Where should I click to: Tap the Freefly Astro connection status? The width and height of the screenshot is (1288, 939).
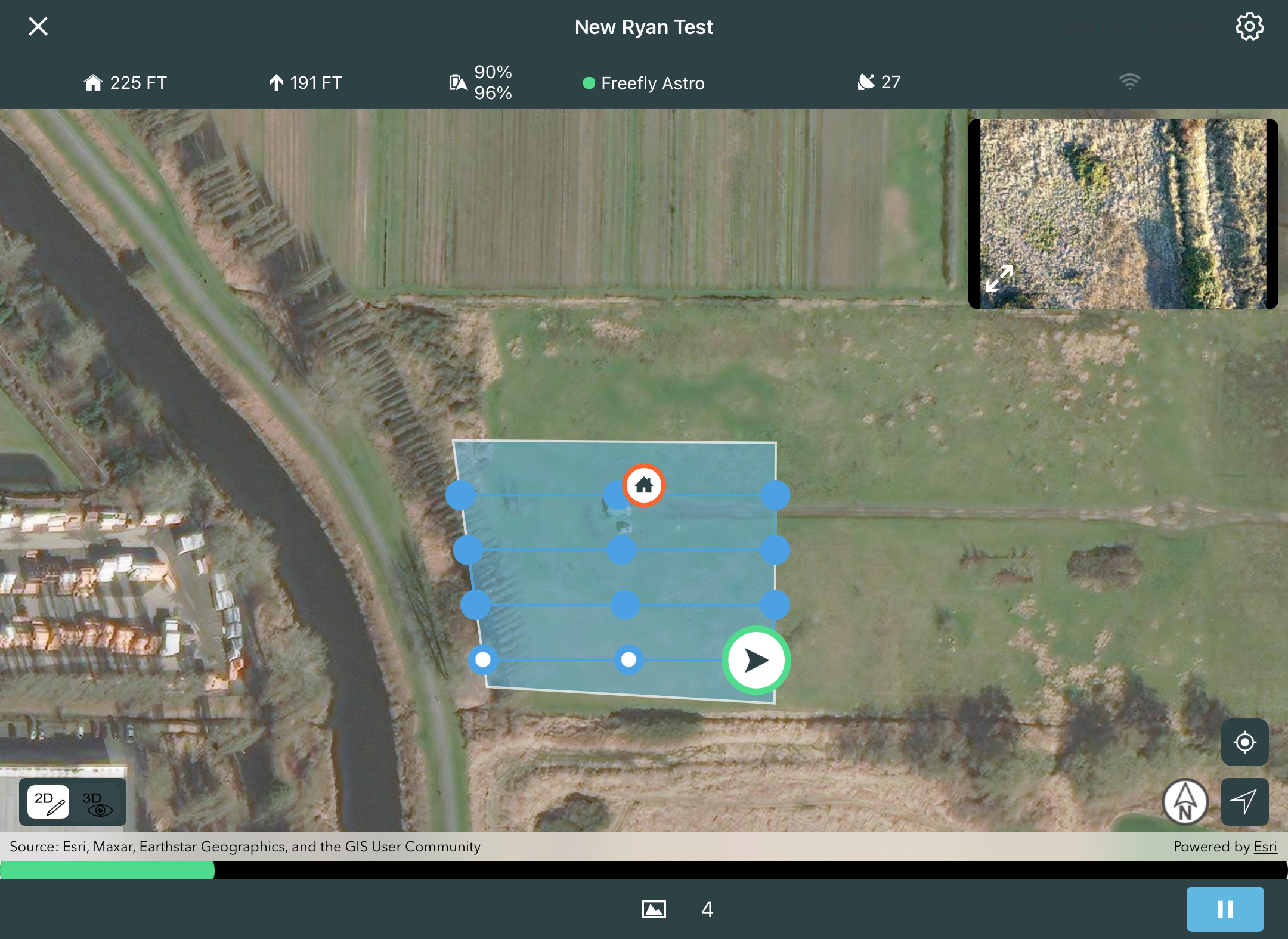(644, 83)
